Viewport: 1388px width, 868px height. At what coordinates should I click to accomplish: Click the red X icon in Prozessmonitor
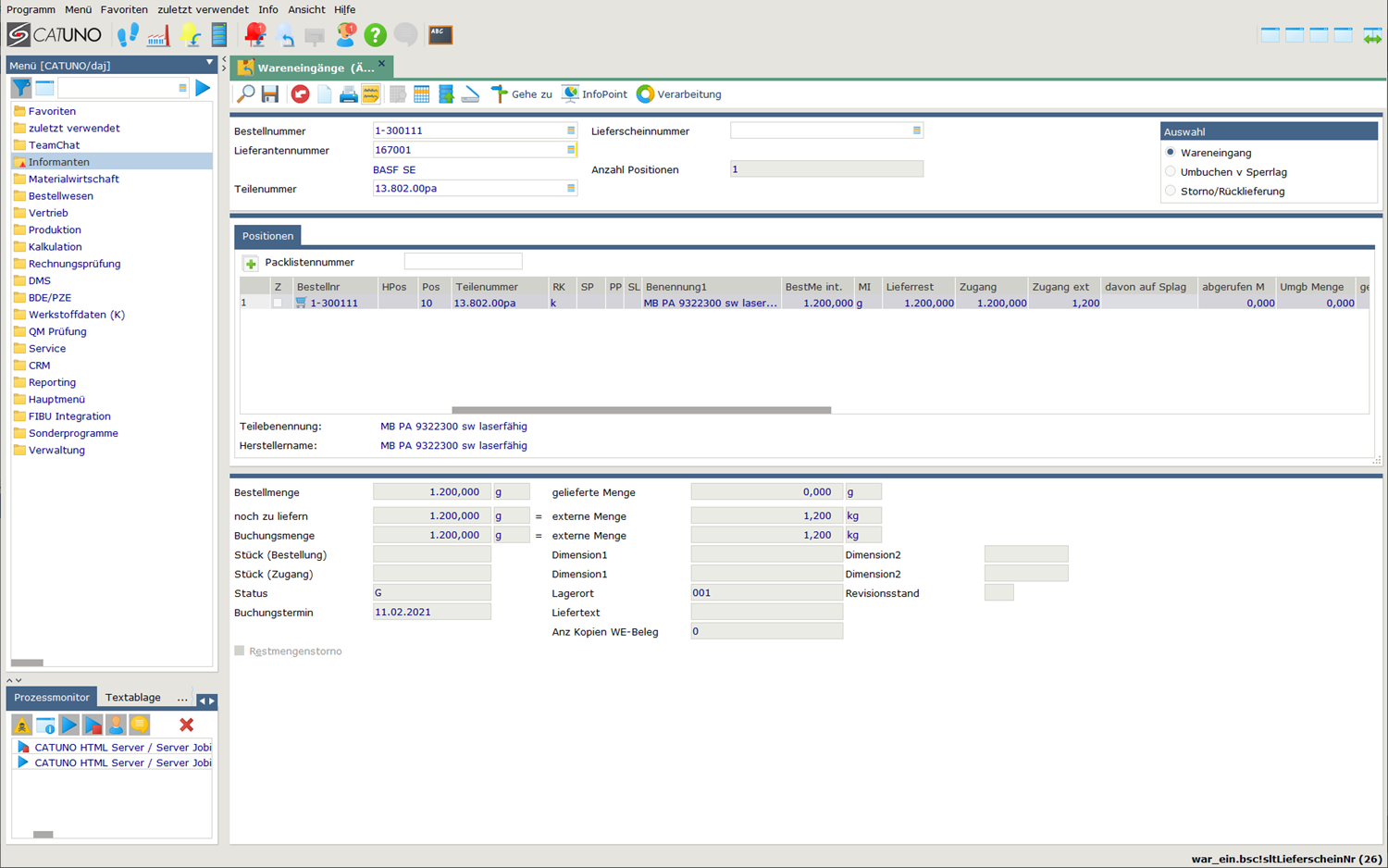point(186,725)
